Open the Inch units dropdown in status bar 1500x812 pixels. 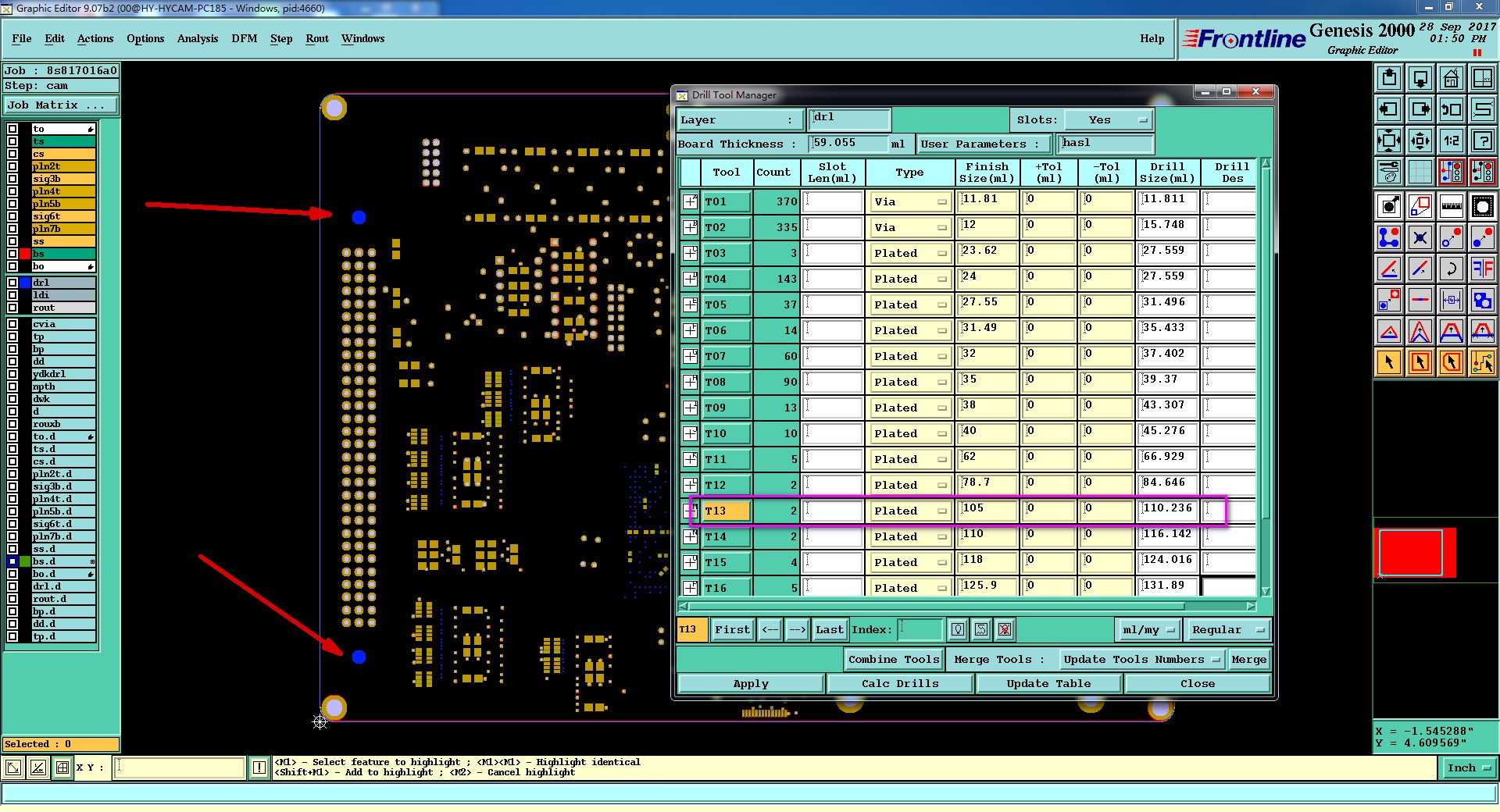point(1468,767)
